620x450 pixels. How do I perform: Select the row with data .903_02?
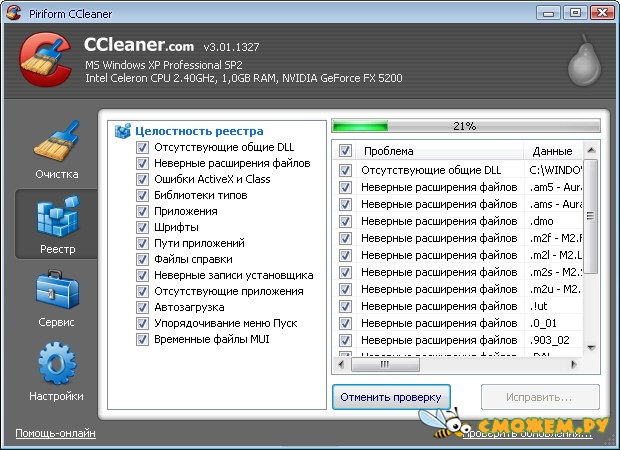(x=458, y=340)
